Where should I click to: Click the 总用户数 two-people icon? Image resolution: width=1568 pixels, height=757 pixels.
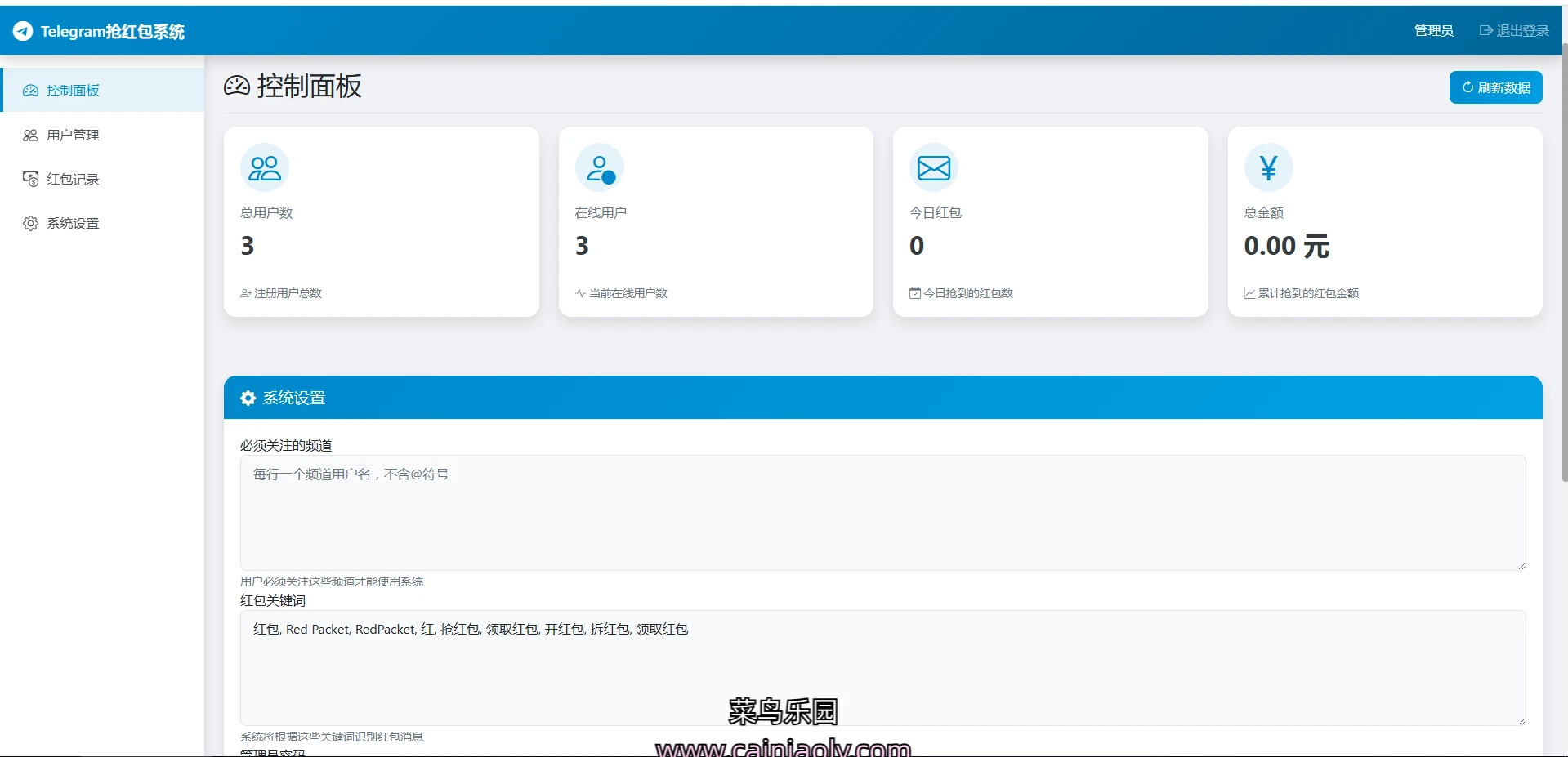[x=265, y=168]
